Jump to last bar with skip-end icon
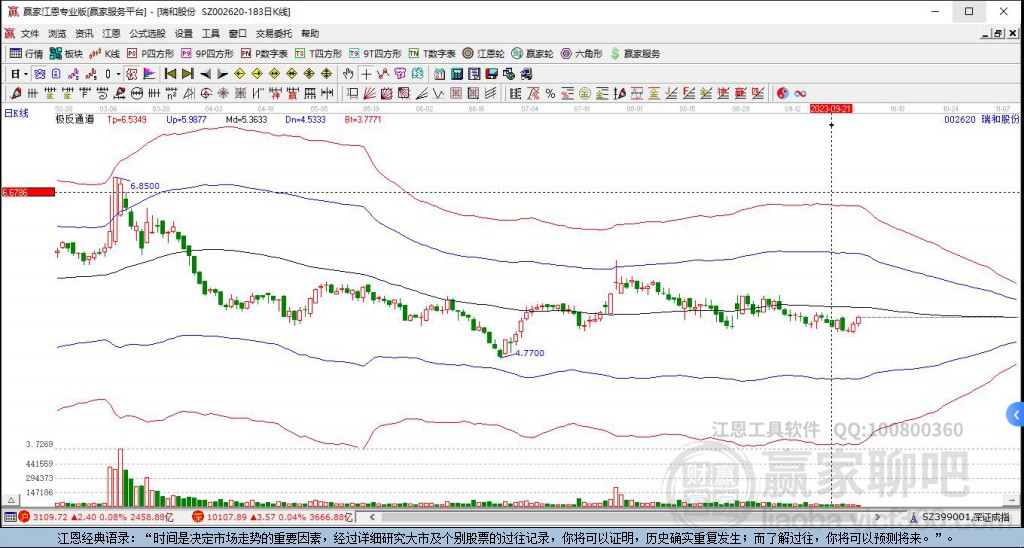The image size is (1024, 548). click(x=187, y=74)
